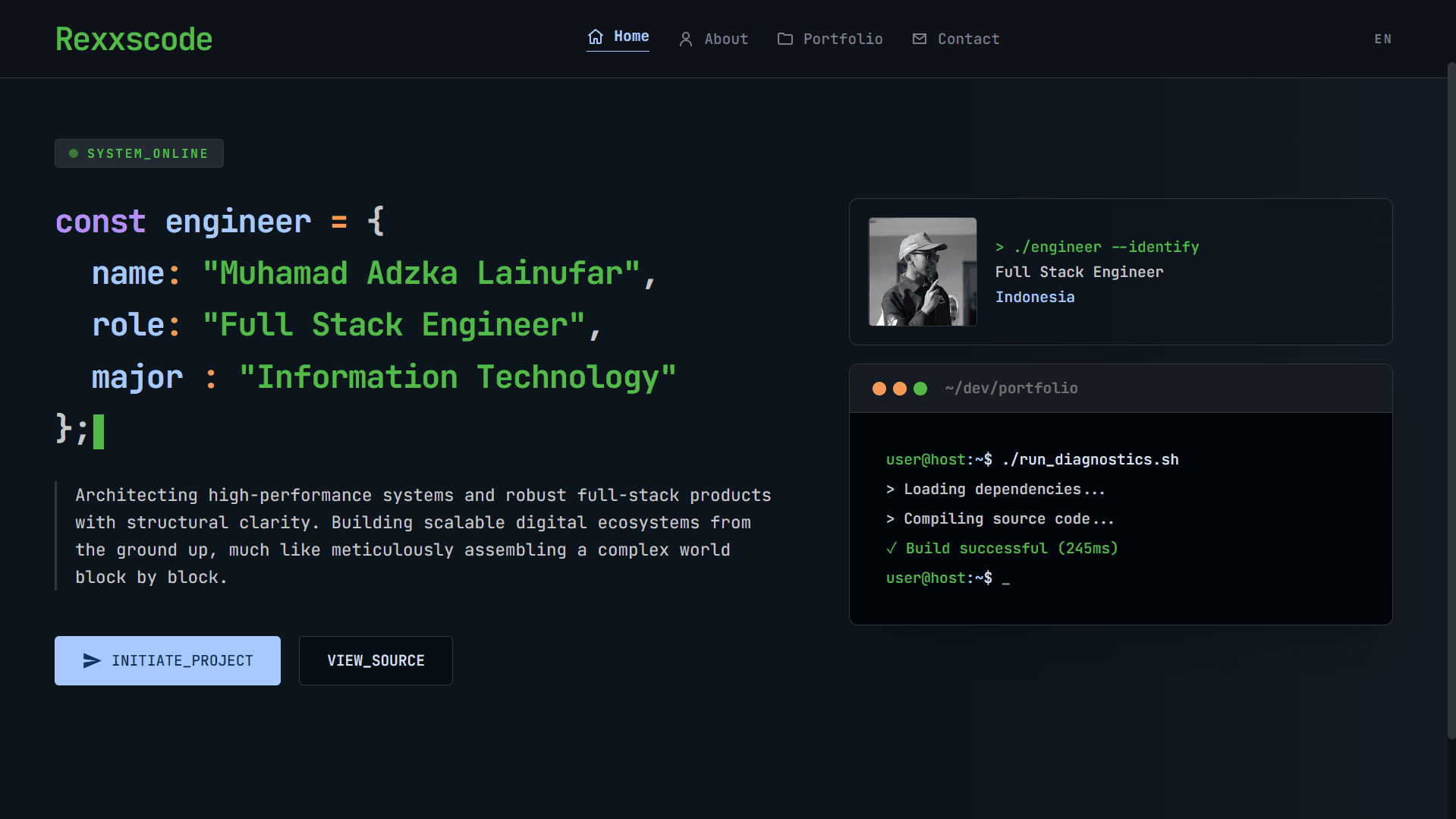Open the Home nav tab
Viewport: 1456px width, 819px height.
(x=618, y=37)
